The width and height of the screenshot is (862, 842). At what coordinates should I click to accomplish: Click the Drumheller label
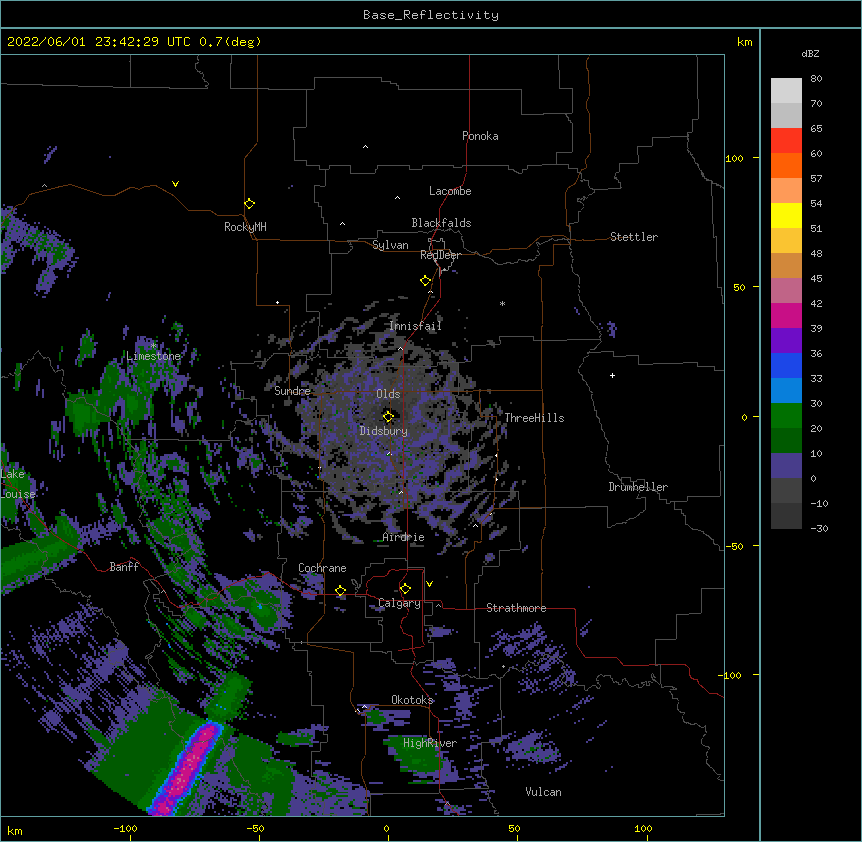click(x=638, y=487)
